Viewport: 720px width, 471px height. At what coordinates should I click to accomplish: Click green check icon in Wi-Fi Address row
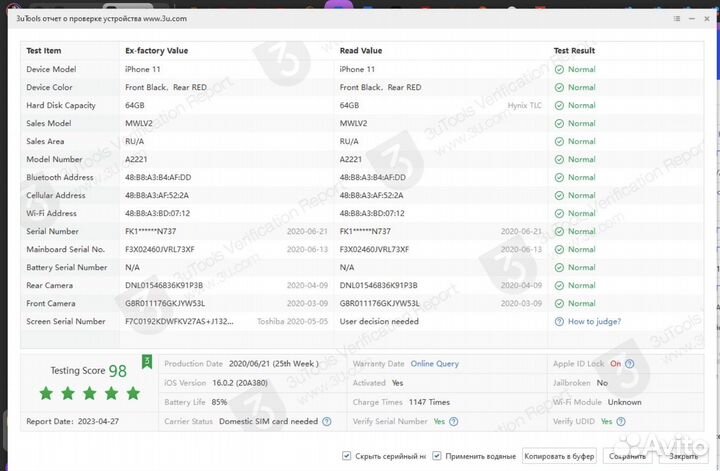559,213
